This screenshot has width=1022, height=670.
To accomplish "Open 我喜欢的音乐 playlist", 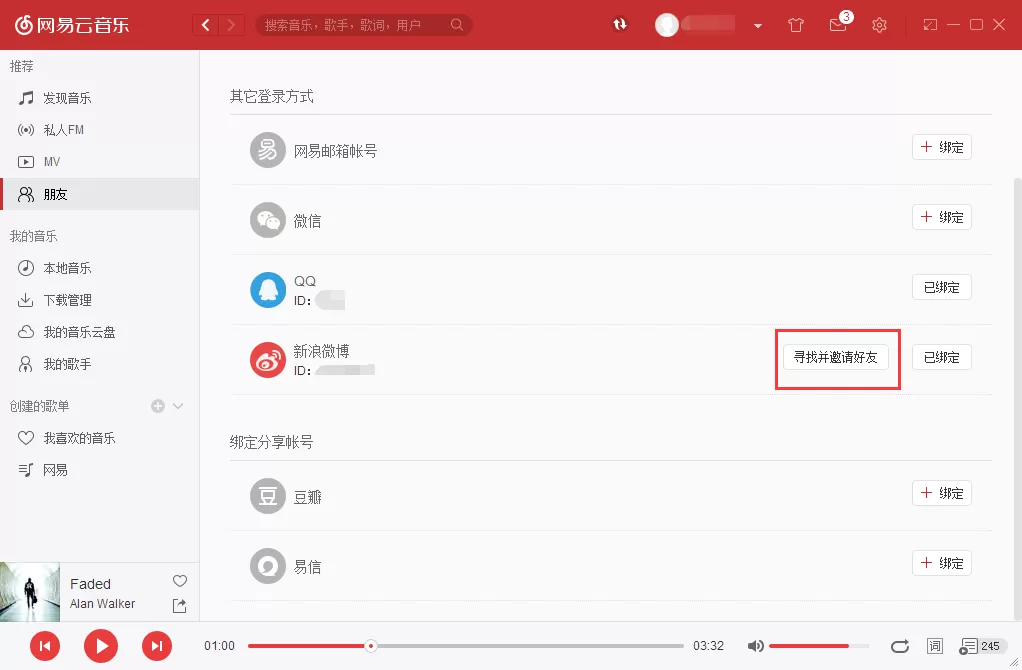I will click(100, 438).
